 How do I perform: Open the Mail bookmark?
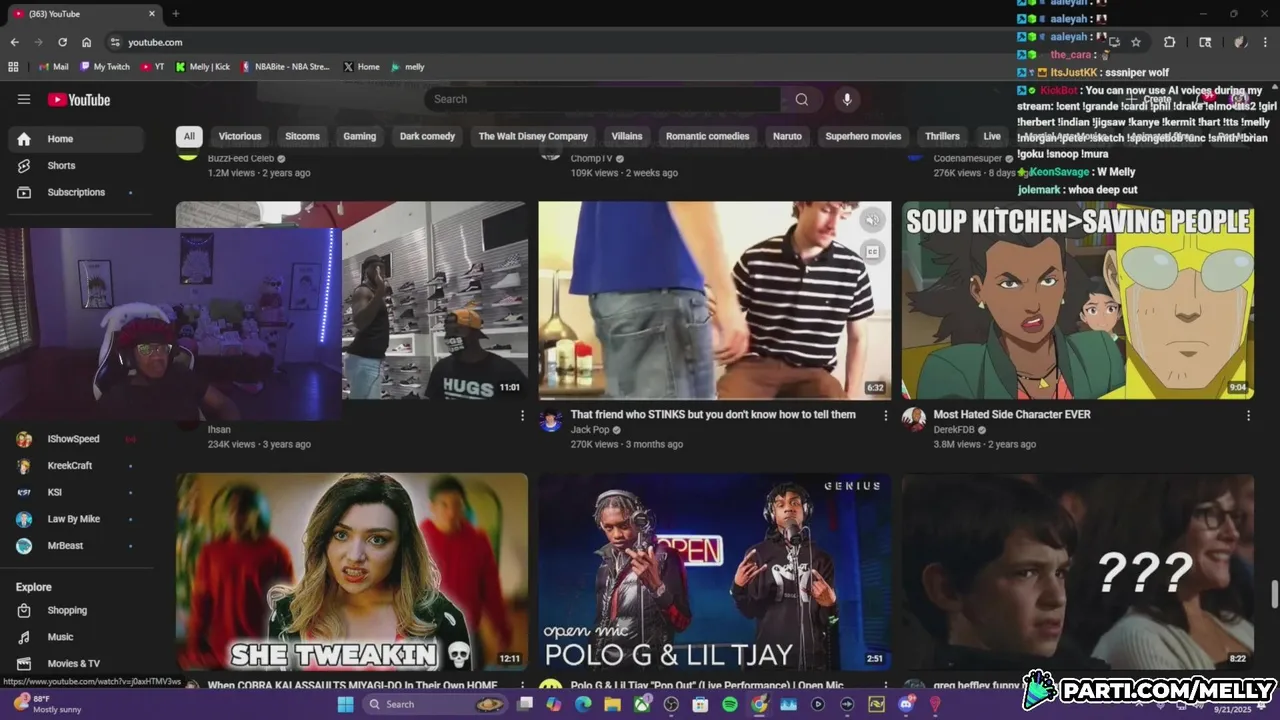(53, 67)
